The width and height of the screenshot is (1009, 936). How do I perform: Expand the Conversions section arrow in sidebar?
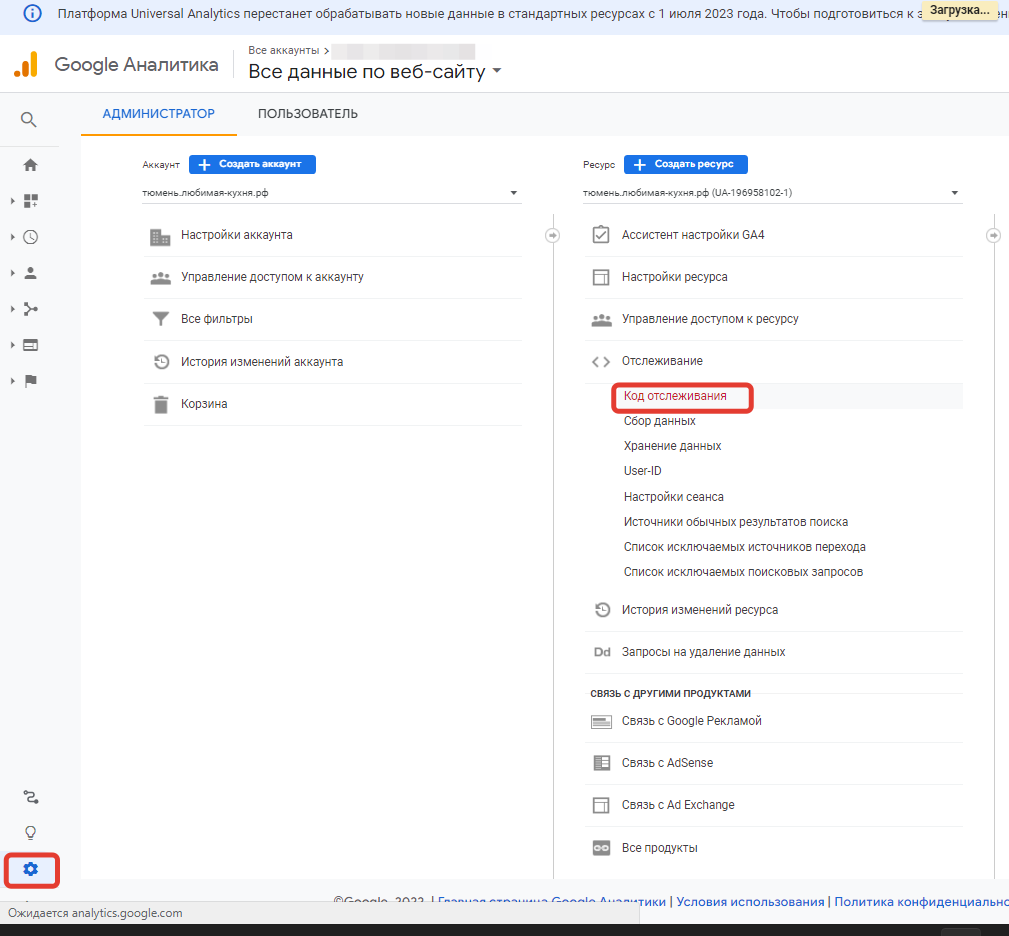[12, 381]
